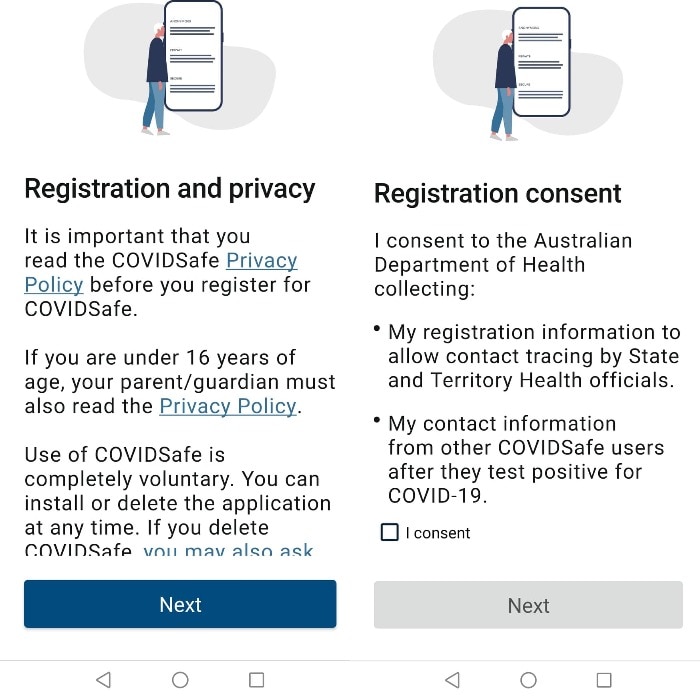Open Privacy Policy link in parent/guardian paragraph

228,406
